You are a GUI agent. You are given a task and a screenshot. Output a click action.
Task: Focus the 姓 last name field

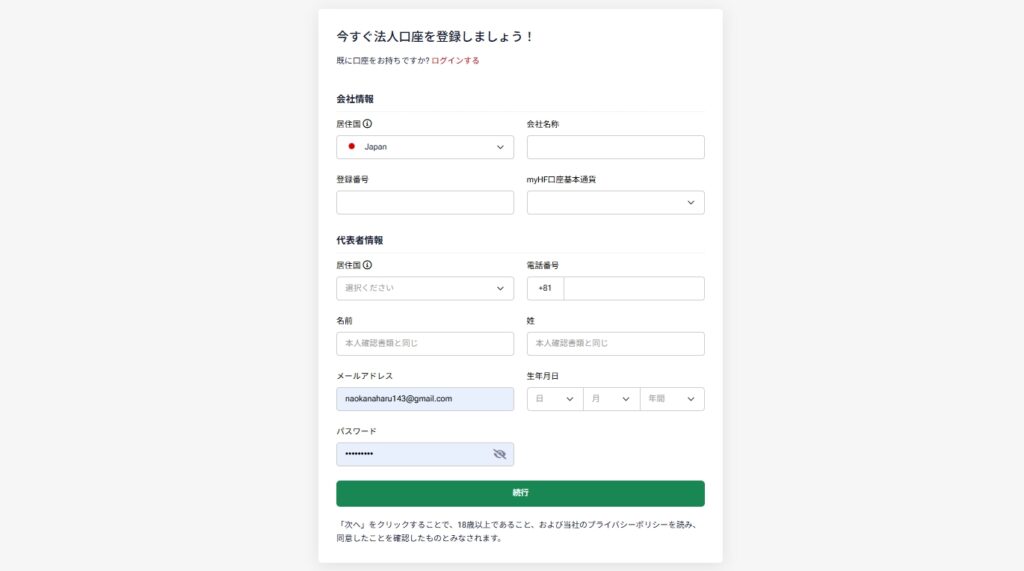click(615, 344)
